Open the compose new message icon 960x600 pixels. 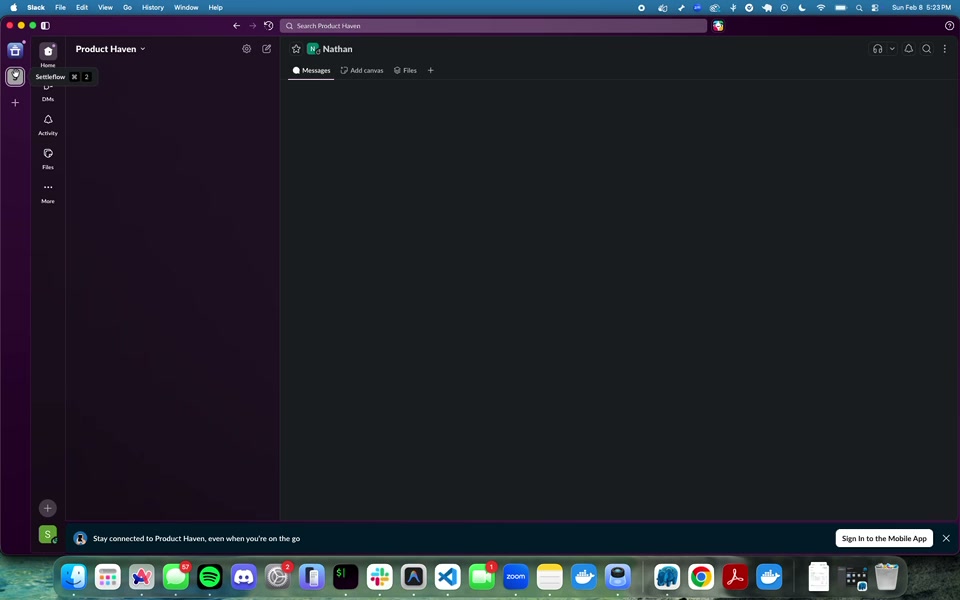pyautogui.click(x=267, y=49)
